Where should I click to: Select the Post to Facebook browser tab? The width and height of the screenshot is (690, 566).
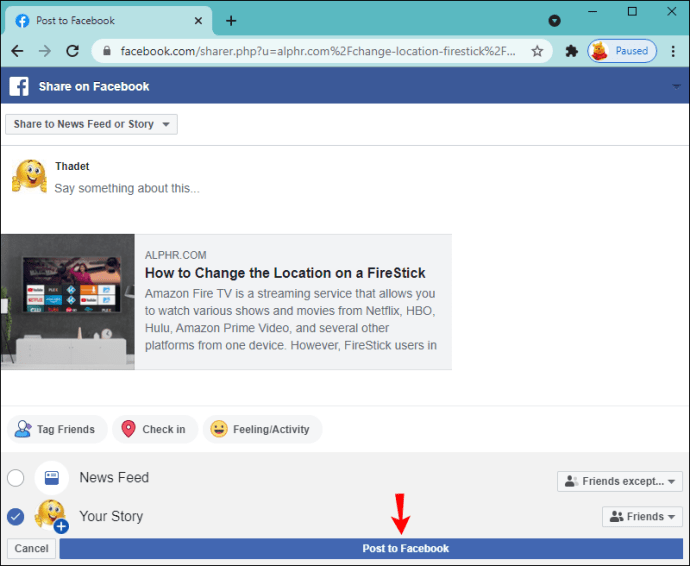pyautogui.click(x=108, y=21)
